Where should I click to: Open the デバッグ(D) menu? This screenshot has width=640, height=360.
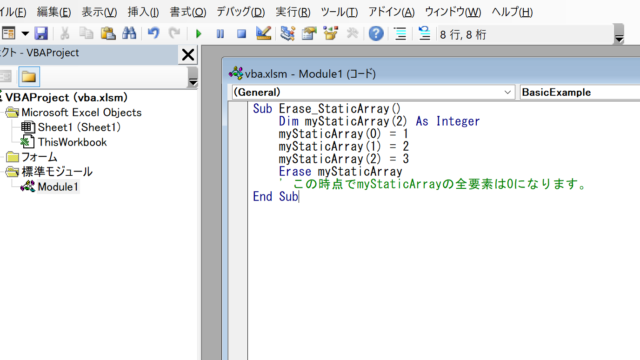240,12
